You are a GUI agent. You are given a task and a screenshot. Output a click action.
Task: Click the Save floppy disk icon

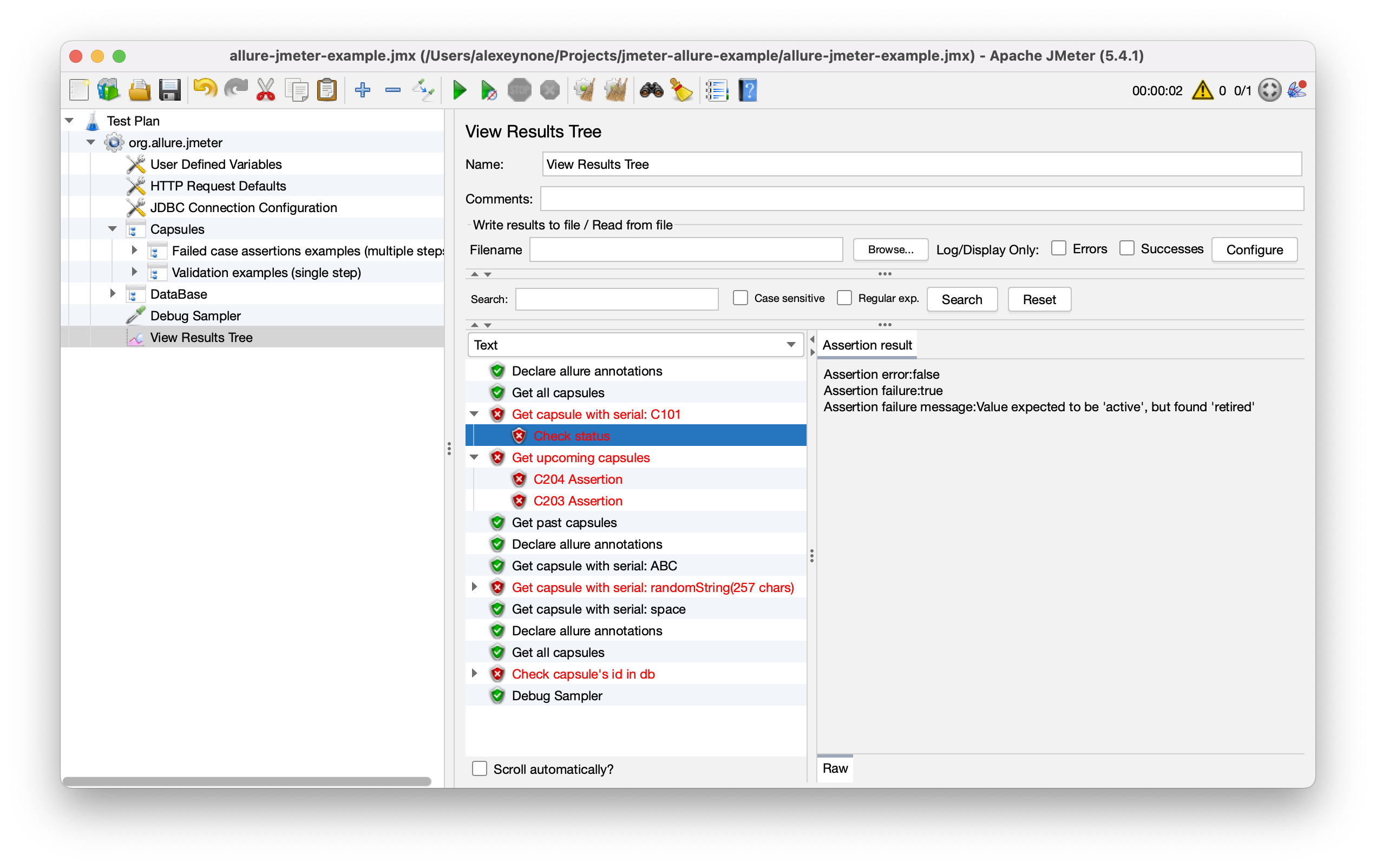tap(170, 90)
